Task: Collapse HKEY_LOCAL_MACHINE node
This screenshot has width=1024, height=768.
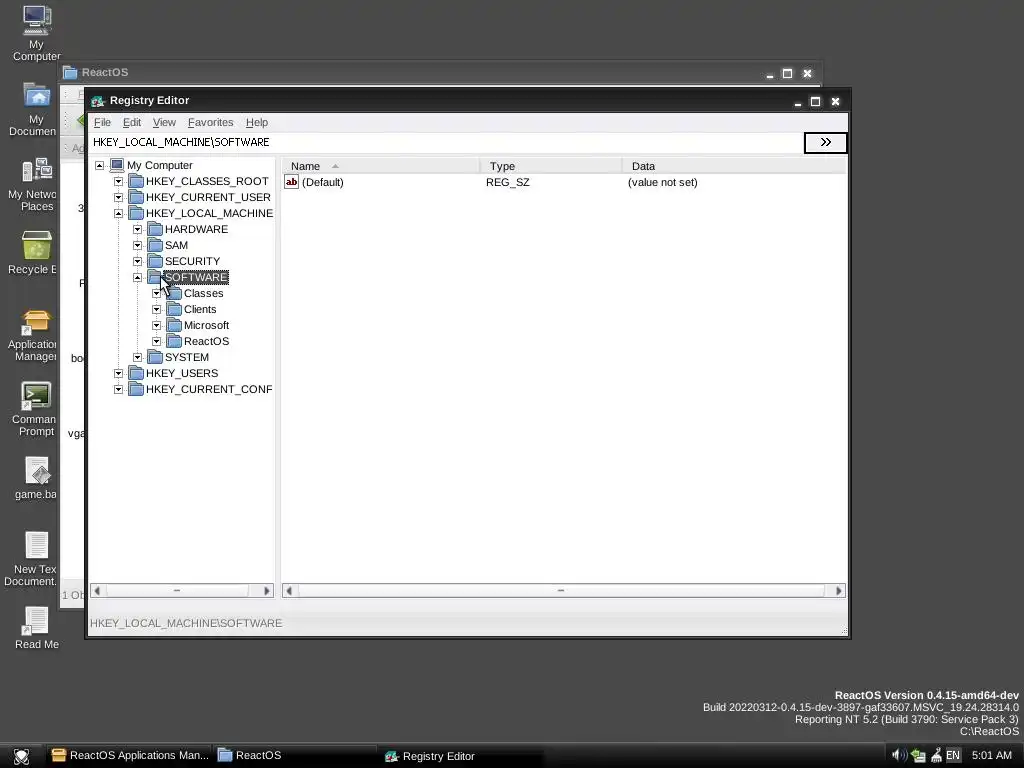Action: click(x=118, y=213)
